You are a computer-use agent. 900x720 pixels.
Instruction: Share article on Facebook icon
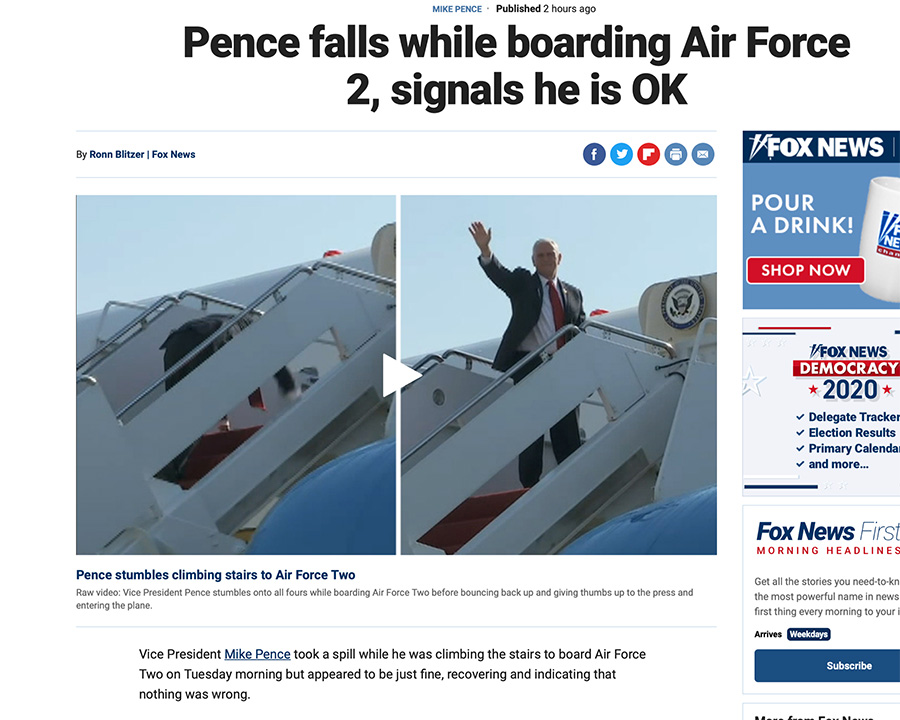(x=594, y=154)
